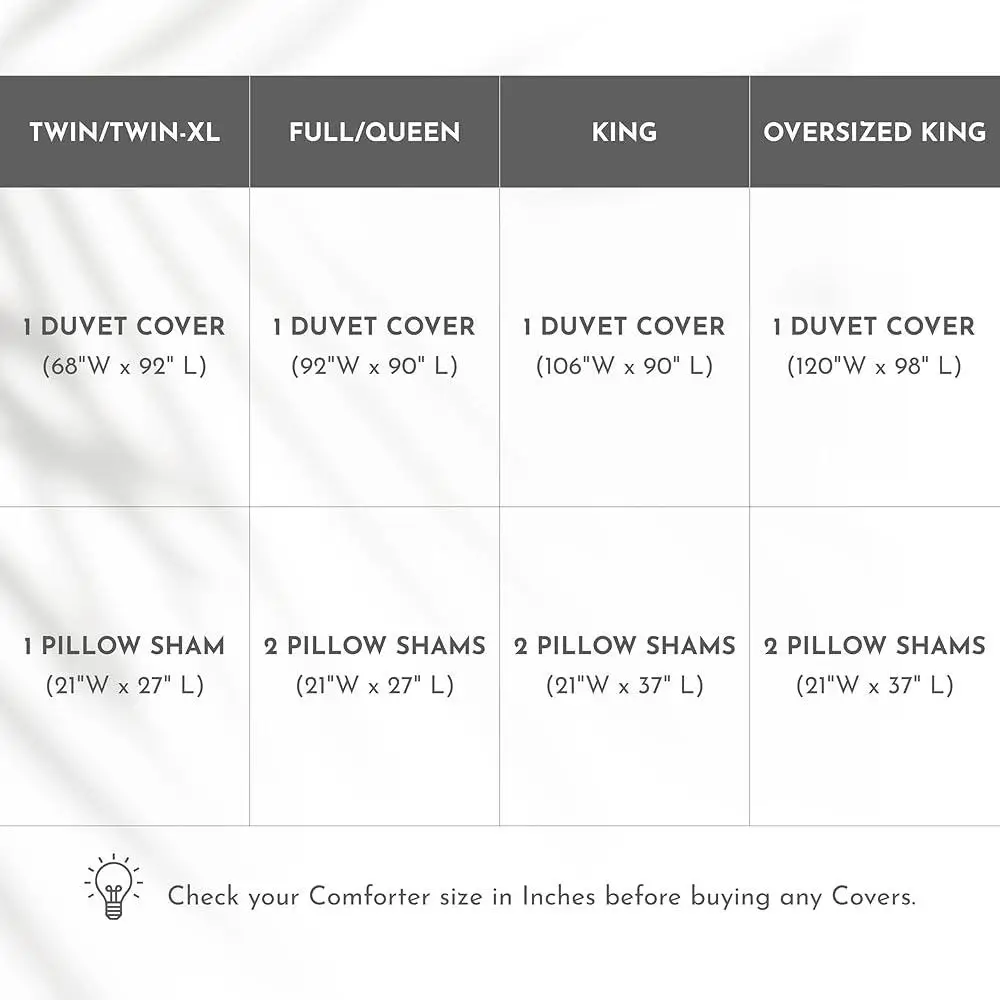
Task: Click the 1 Pillow Sham label
Action: [125, 646]
